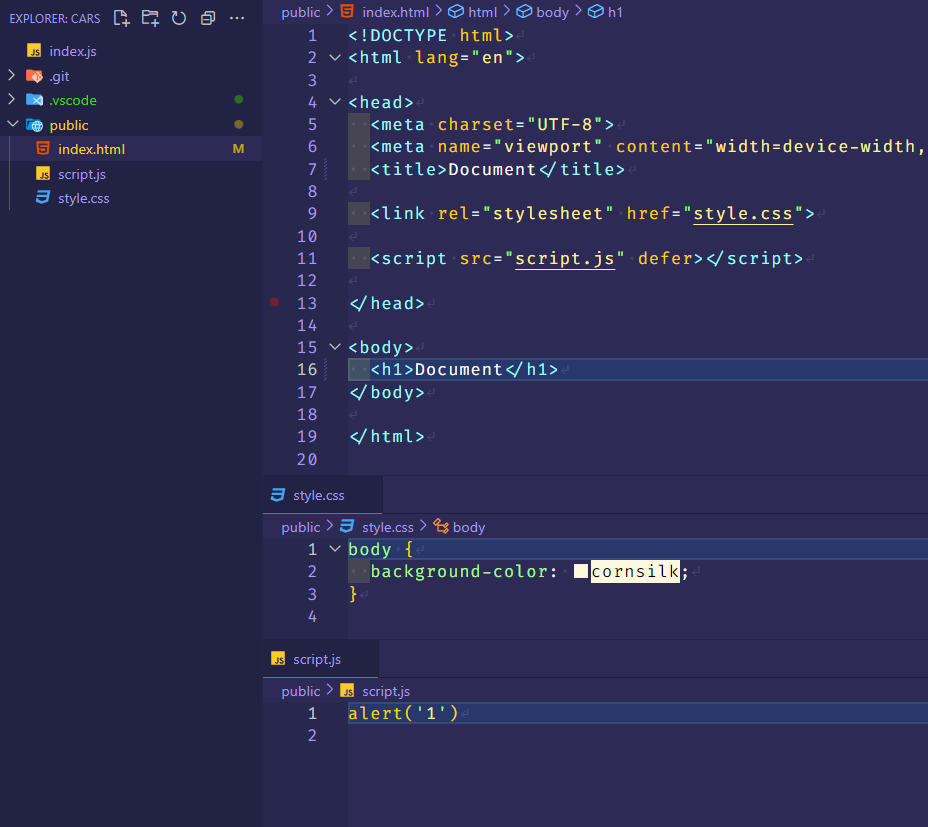The width and height of the screenshot is (928, 827).
Task: Open the script.js src link on line 11
Action: point(565,259)
